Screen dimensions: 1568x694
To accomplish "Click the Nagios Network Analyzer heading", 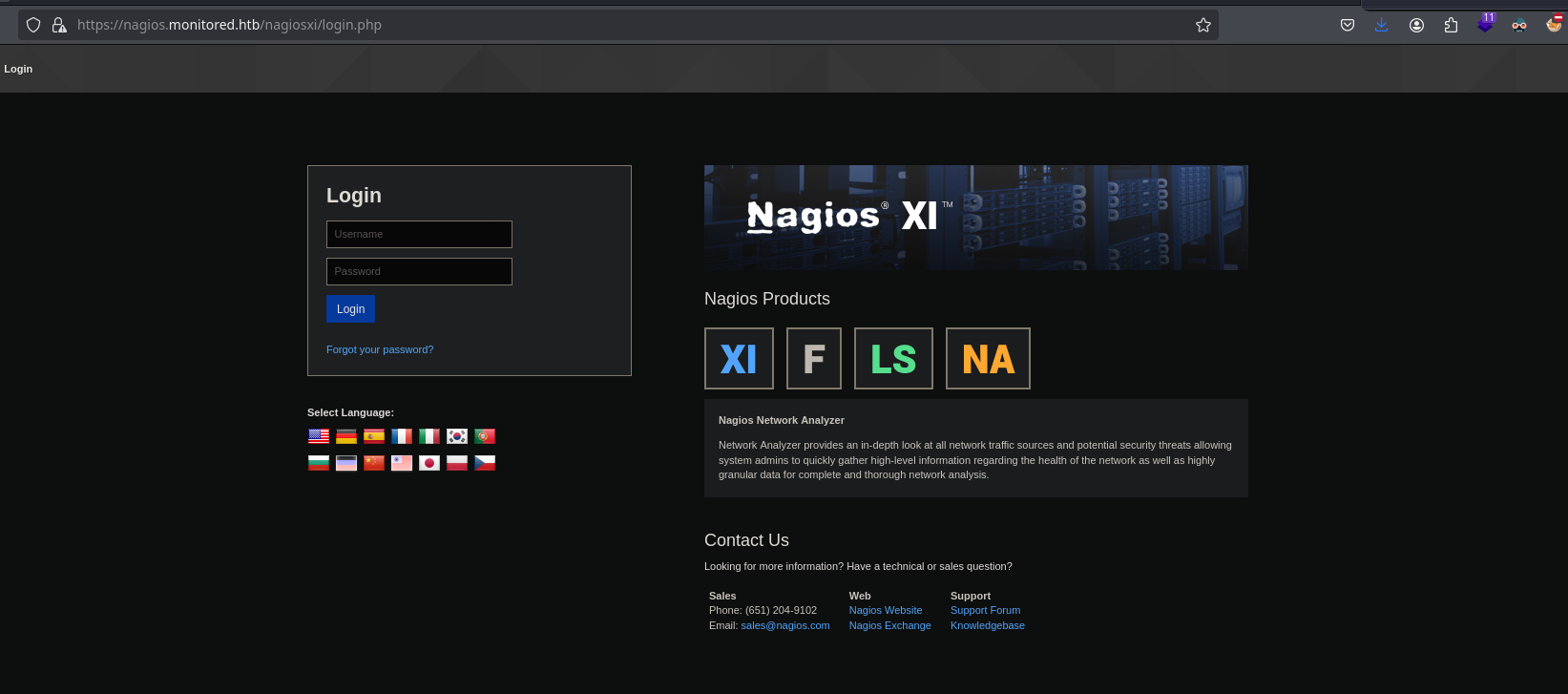I will pos(782,420).
